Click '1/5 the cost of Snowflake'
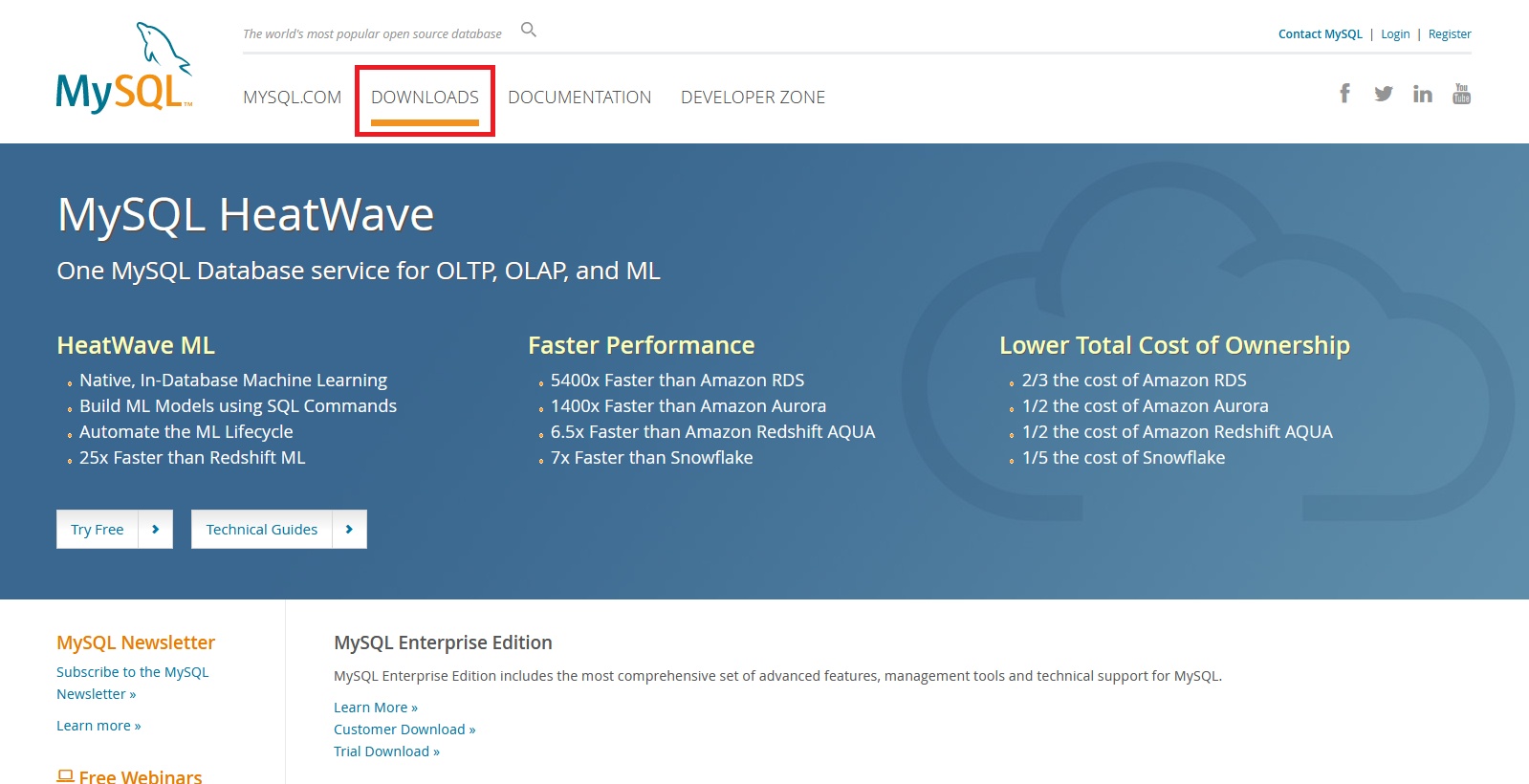This screenshot has width=1529, height=784. (1124, 458)
